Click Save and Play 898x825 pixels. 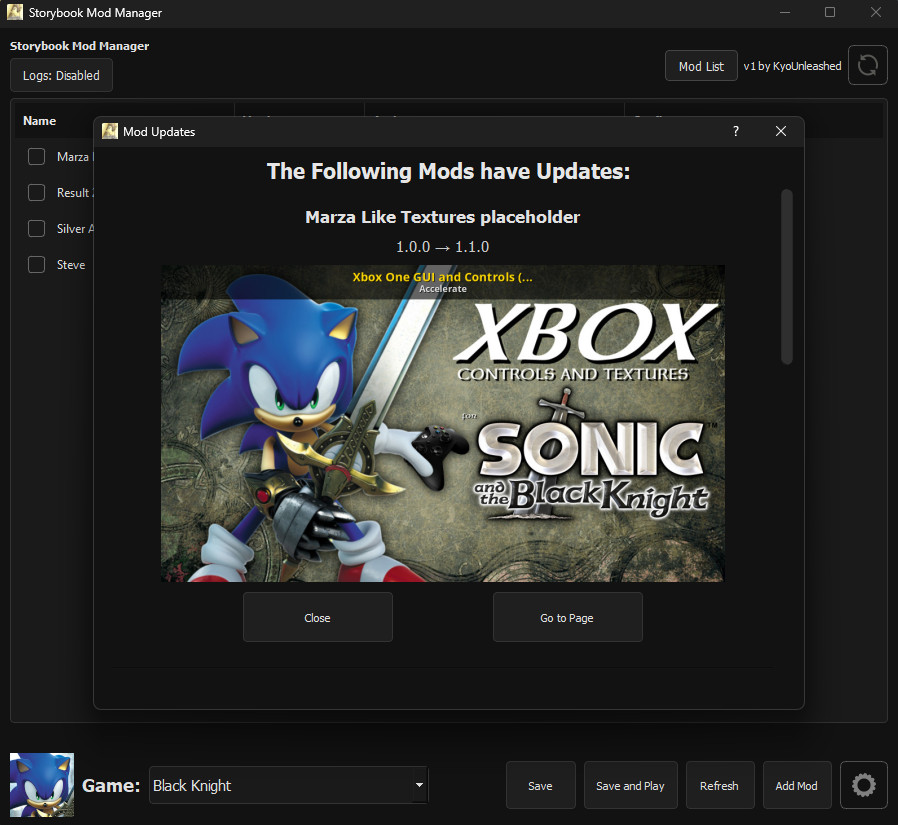coord(631,785)
